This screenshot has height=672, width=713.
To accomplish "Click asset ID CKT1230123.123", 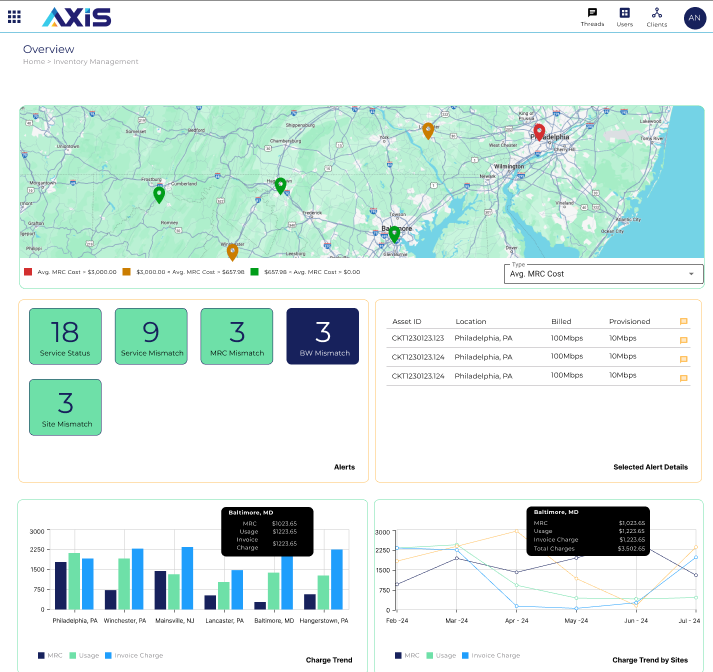I will click(x=417, y=338).
